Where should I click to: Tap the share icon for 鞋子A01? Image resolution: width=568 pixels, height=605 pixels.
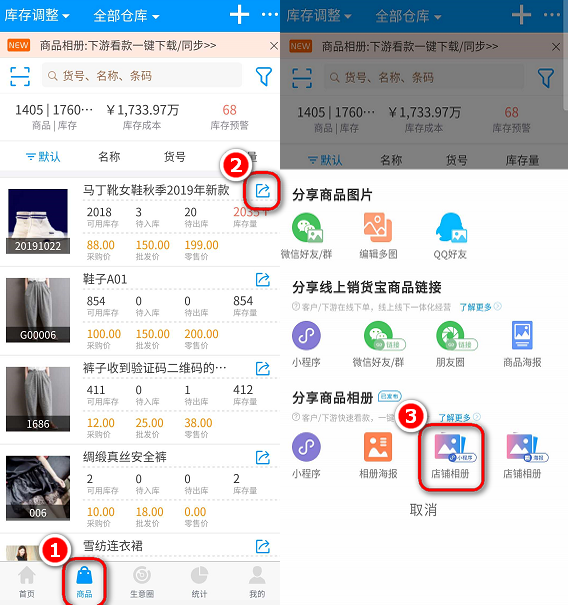click(263, 279)
